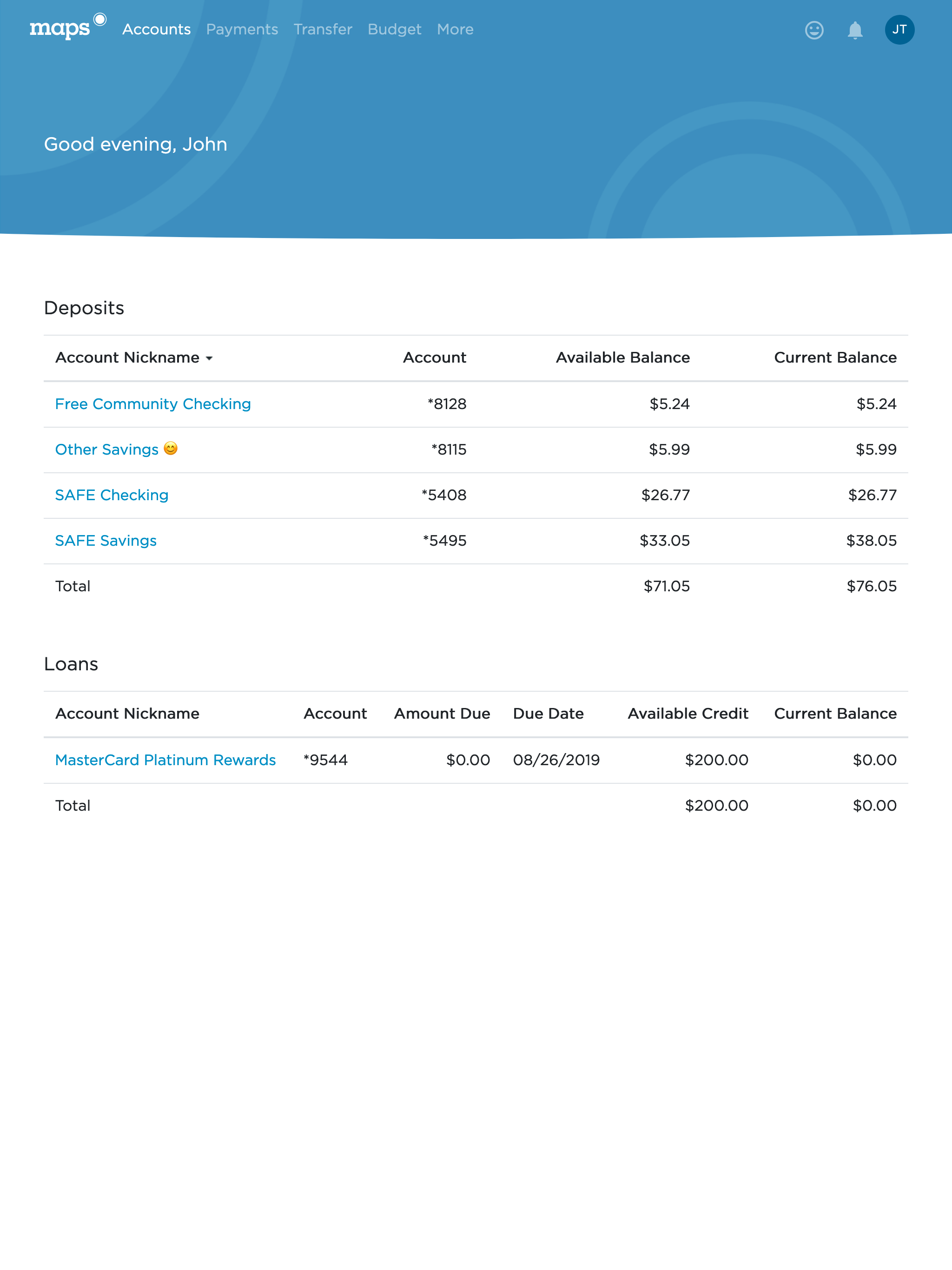Select account number *8128

tap(447, 403)
